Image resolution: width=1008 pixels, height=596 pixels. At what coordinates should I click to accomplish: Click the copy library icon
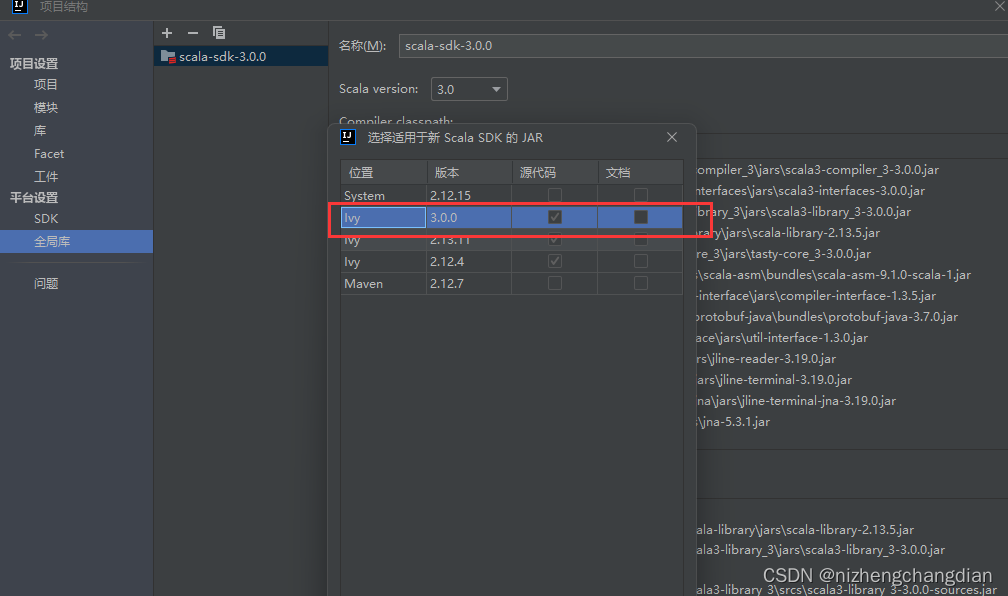pos(219,33)
